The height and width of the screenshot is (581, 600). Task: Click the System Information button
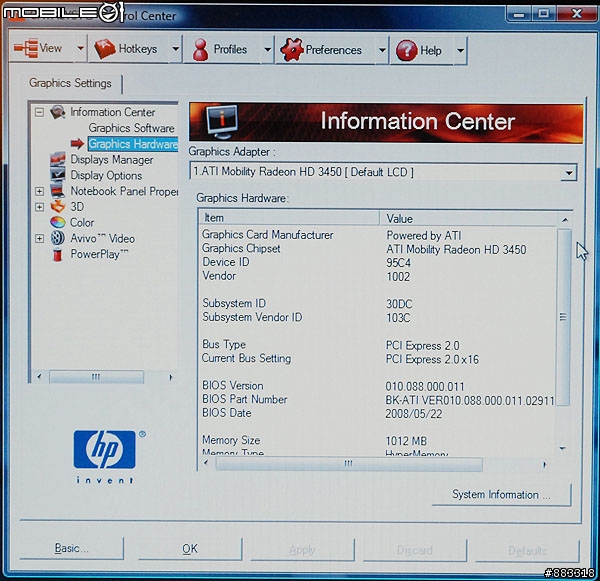tap(501, 495)
